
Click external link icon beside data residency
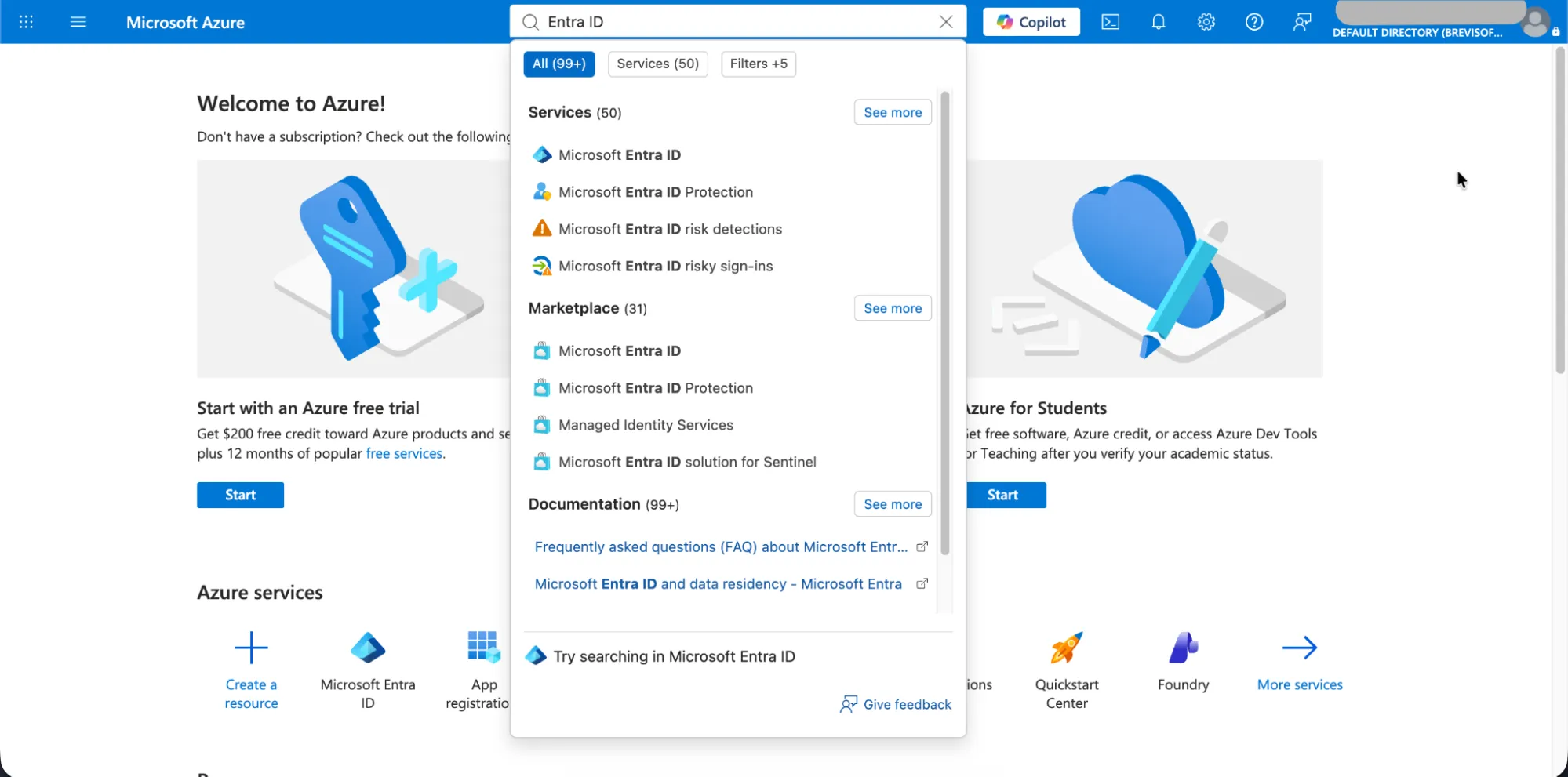point(922,583)
